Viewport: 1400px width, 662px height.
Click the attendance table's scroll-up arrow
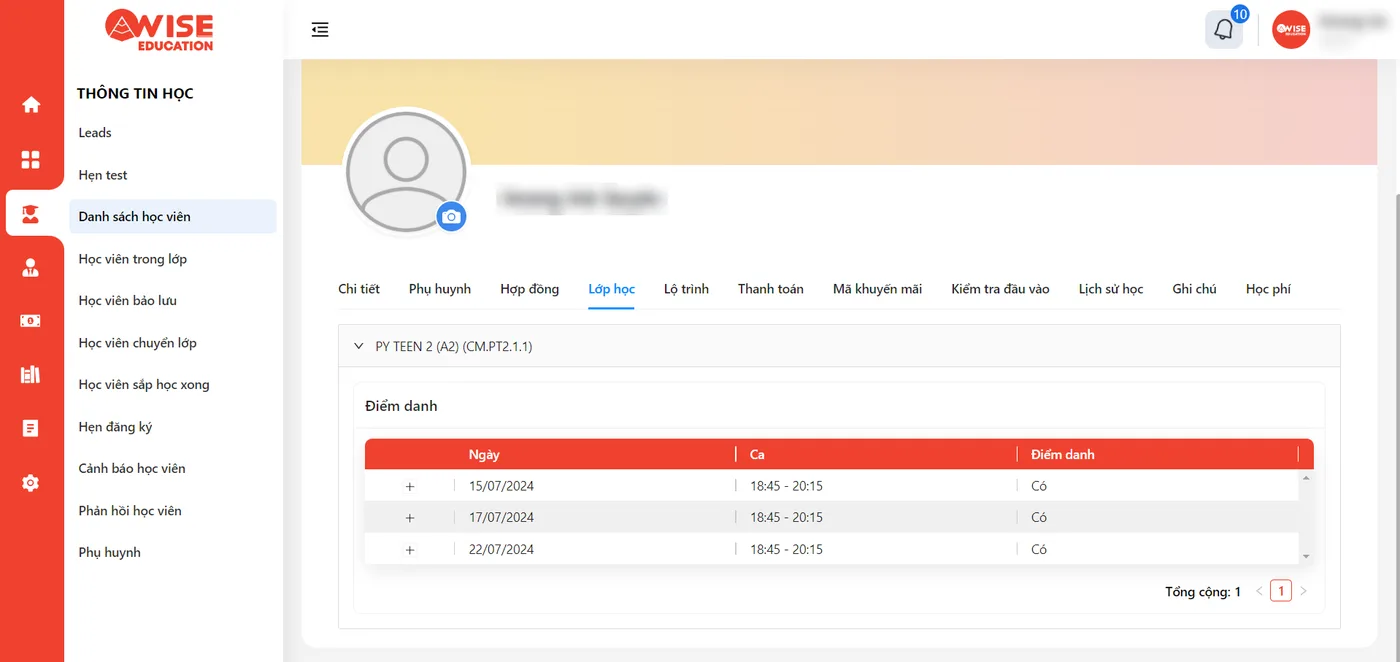click(x=1305, y=478)
